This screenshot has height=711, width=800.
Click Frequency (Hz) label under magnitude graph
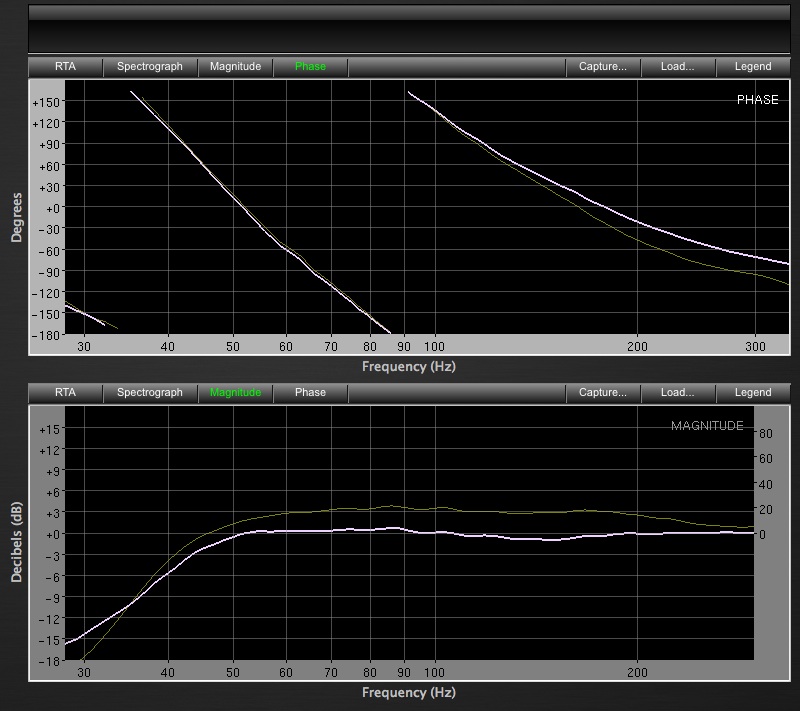coord(409,693)
